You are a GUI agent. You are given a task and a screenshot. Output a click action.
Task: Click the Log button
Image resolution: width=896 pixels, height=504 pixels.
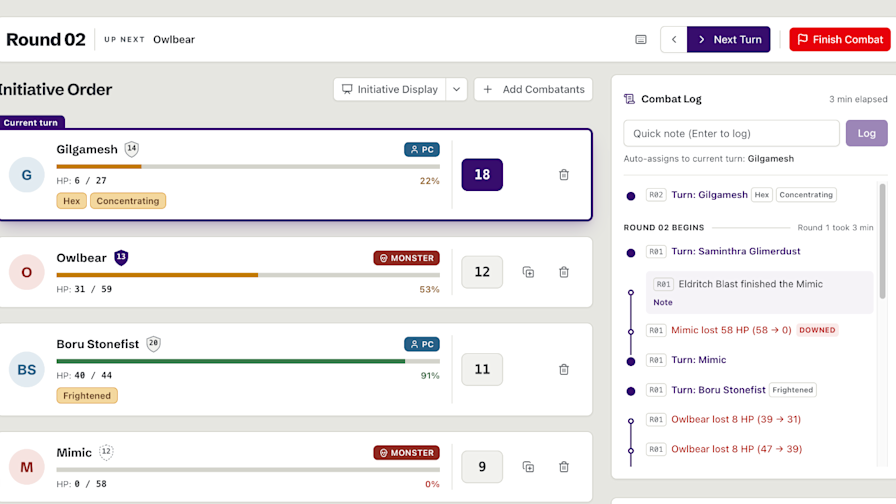(866, 133)
